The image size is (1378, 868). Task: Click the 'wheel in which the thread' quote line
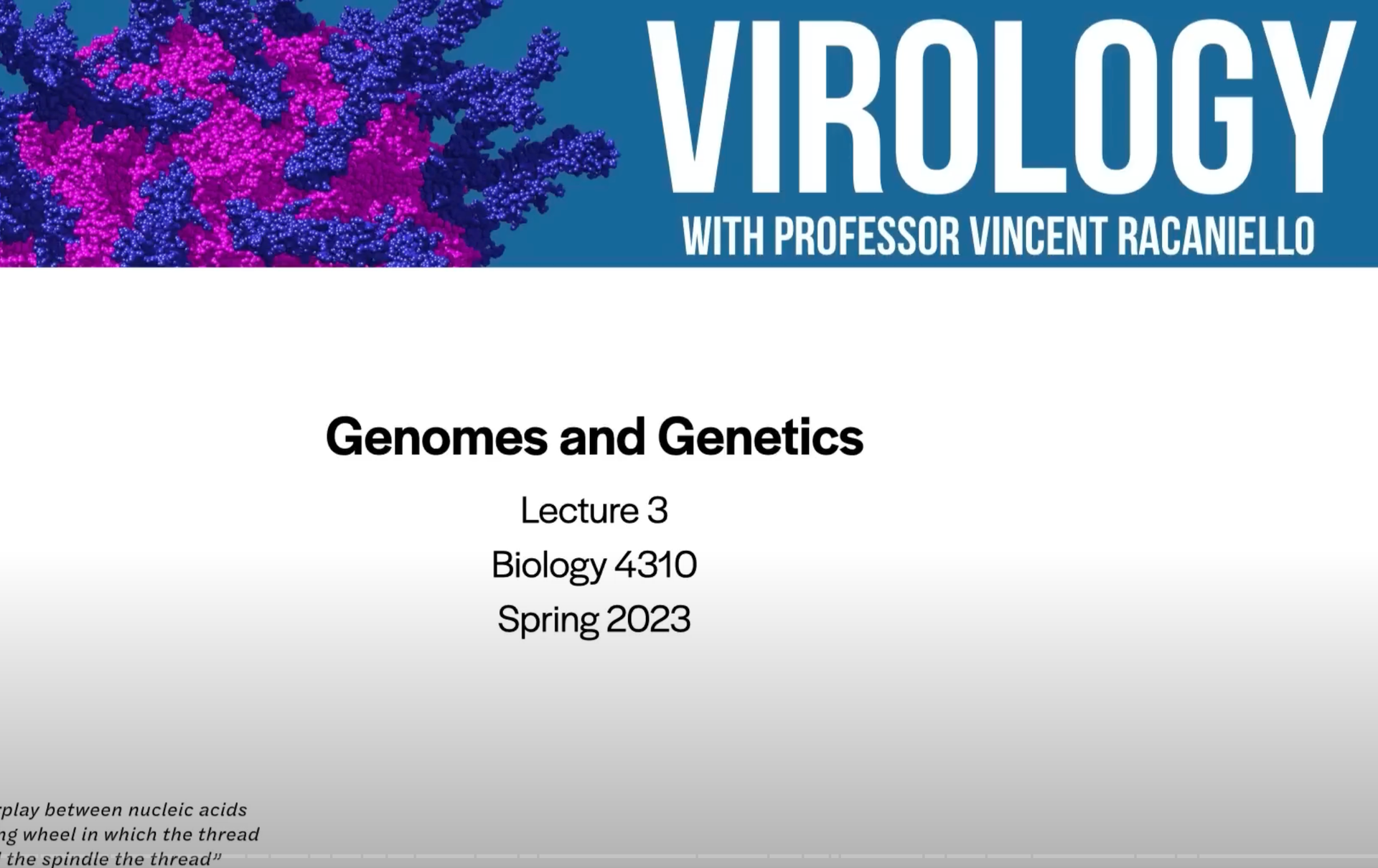(x=129, y=834)
